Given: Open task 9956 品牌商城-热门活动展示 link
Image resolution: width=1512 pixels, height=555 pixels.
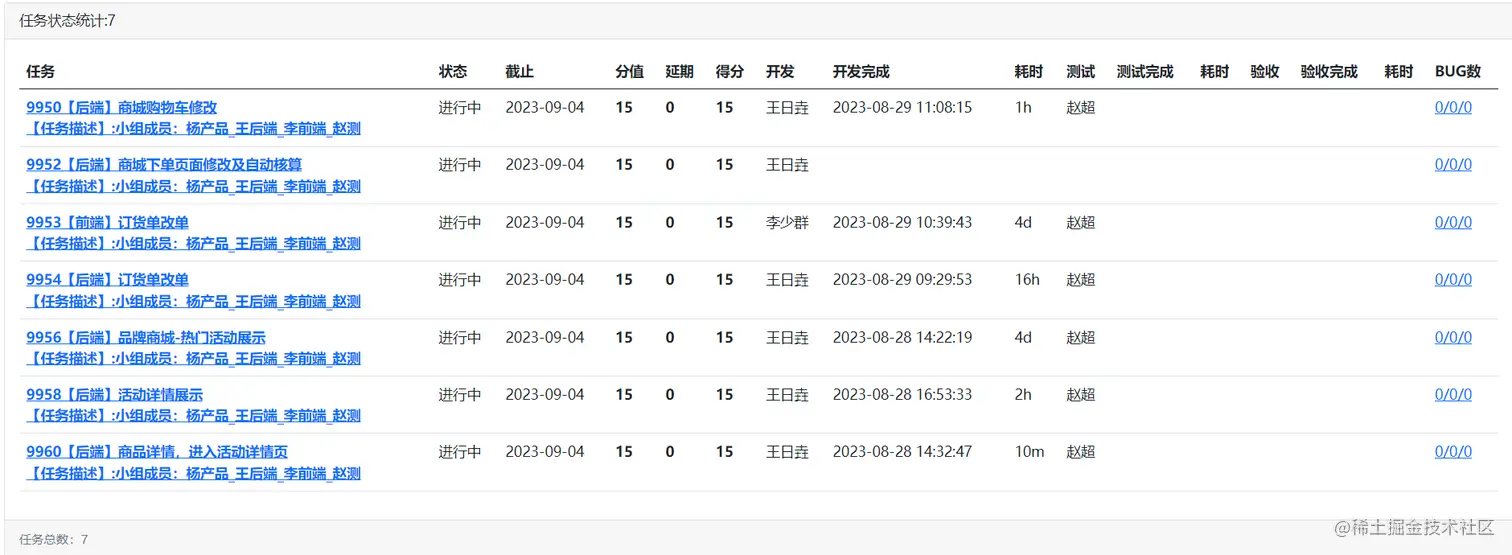Looking at the screenshot, I should (x=146, y=337).
